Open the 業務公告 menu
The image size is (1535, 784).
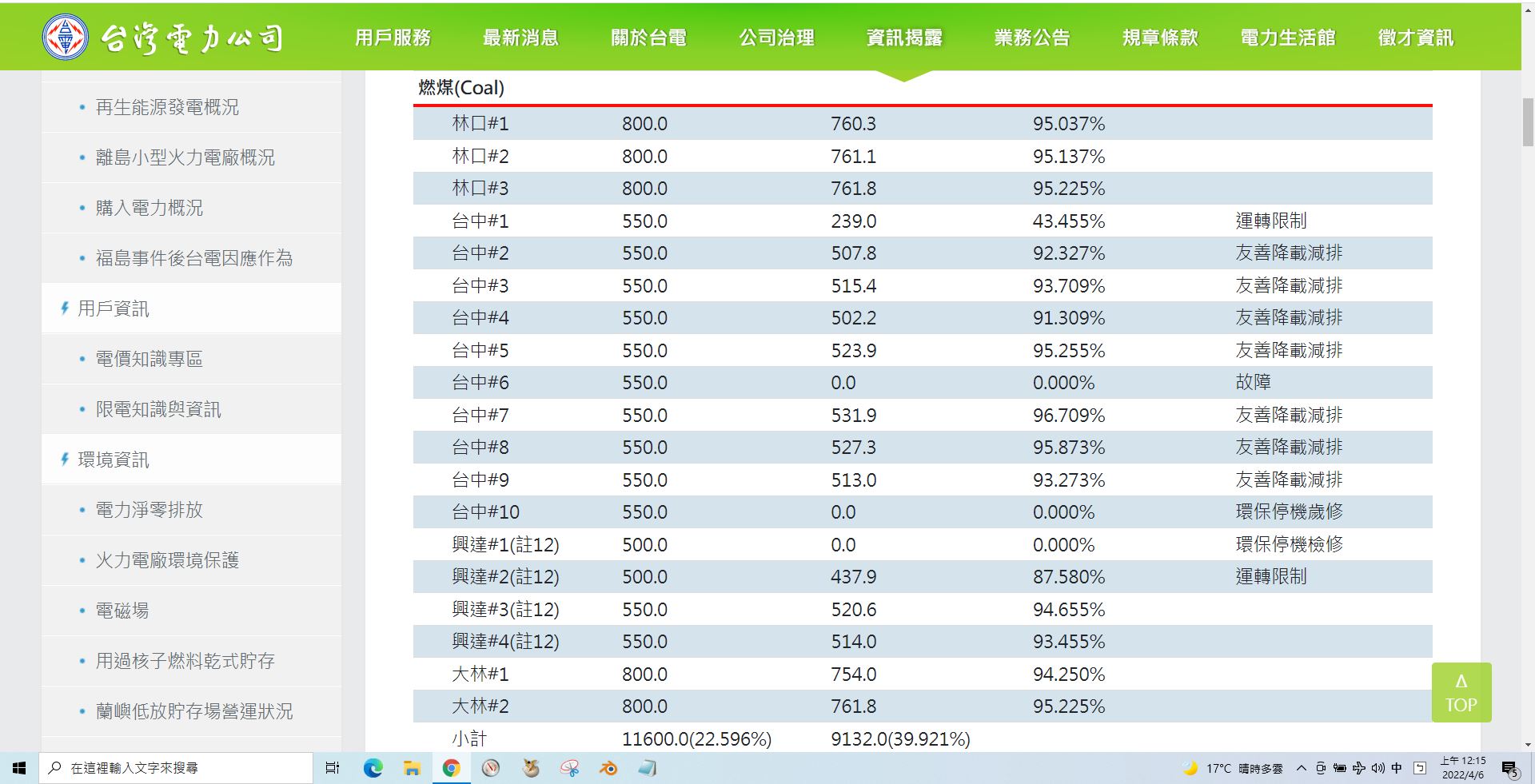coord(1032,38)
